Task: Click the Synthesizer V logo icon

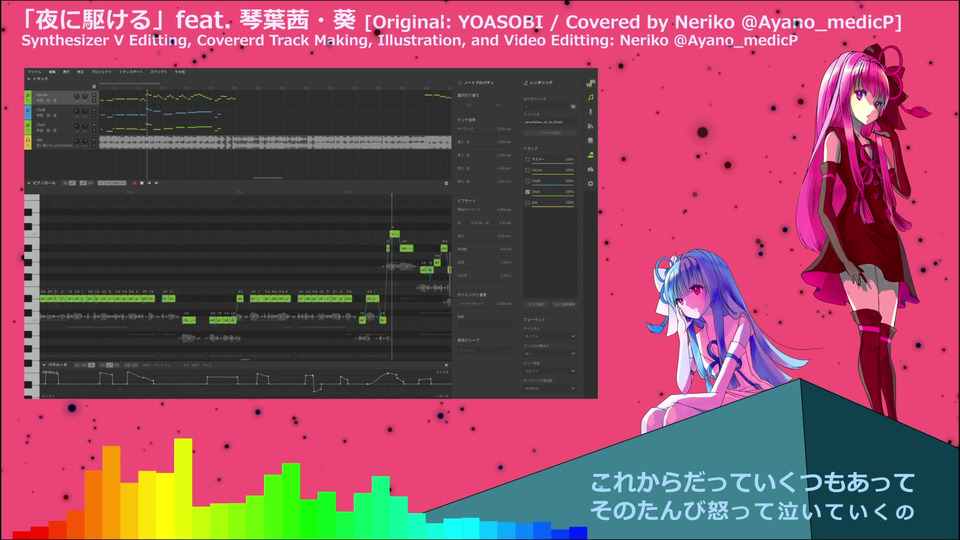Action: click(x=590, y=83)
